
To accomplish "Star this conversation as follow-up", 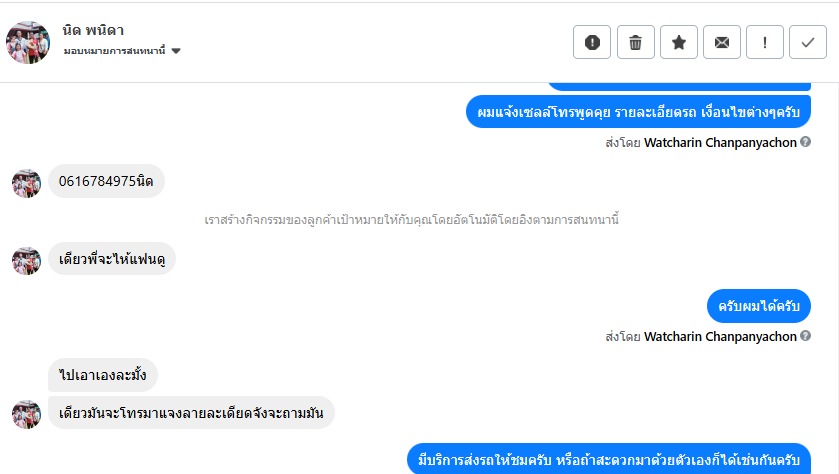I will 678,43.
